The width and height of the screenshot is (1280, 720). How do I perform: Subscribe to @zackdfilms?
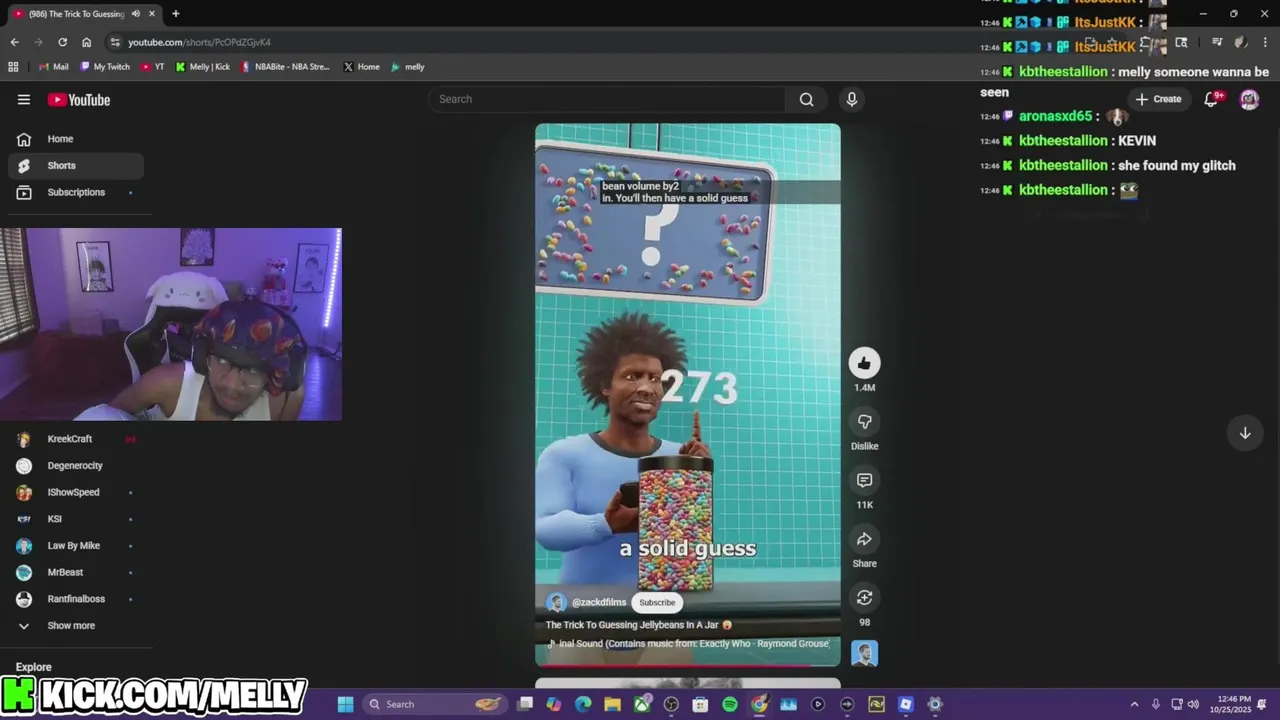[657, 602]
